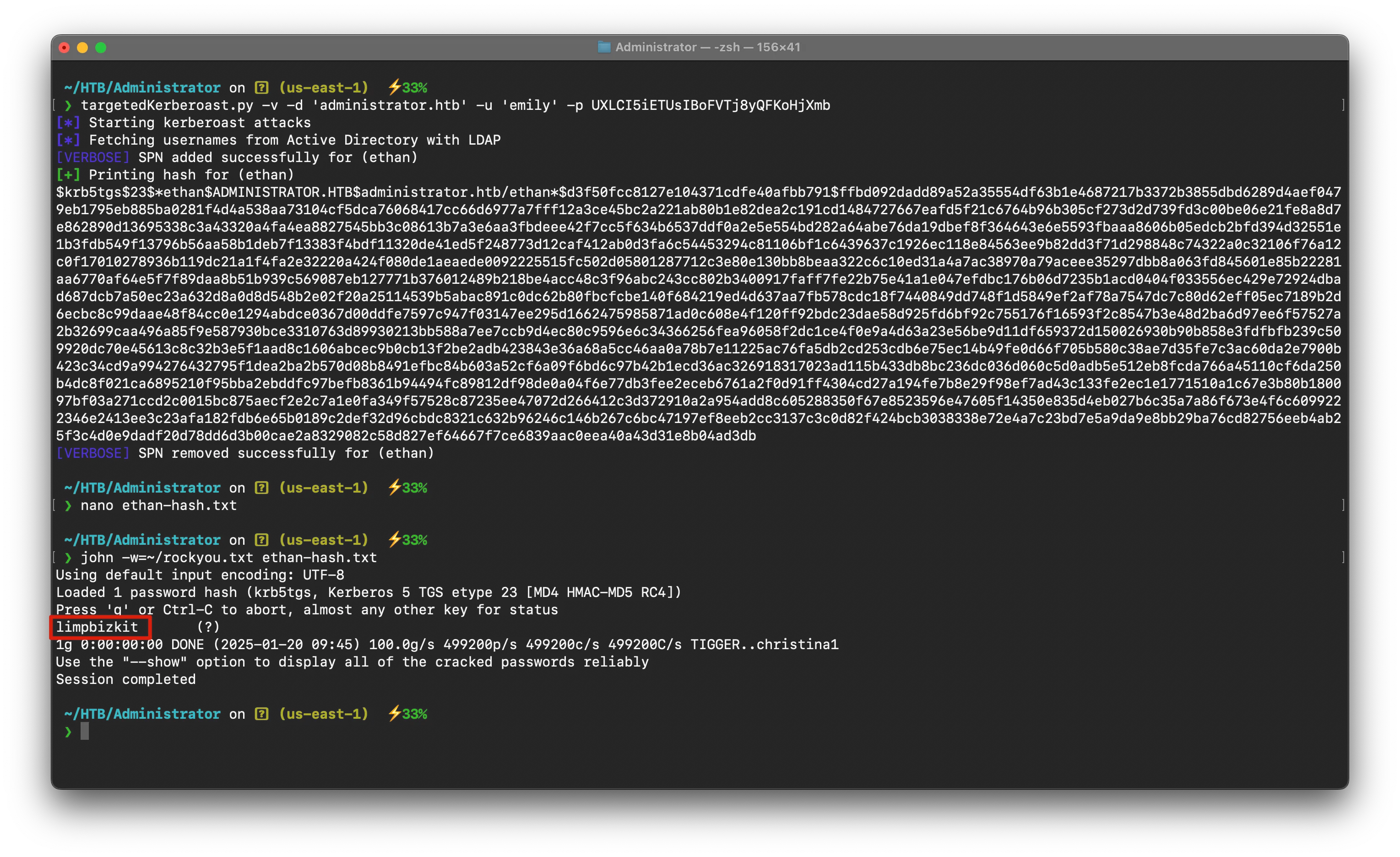The image size is (1400, 857).
Task: Click the cursor block at the last prompt
Action: click(x=85, y=732)
